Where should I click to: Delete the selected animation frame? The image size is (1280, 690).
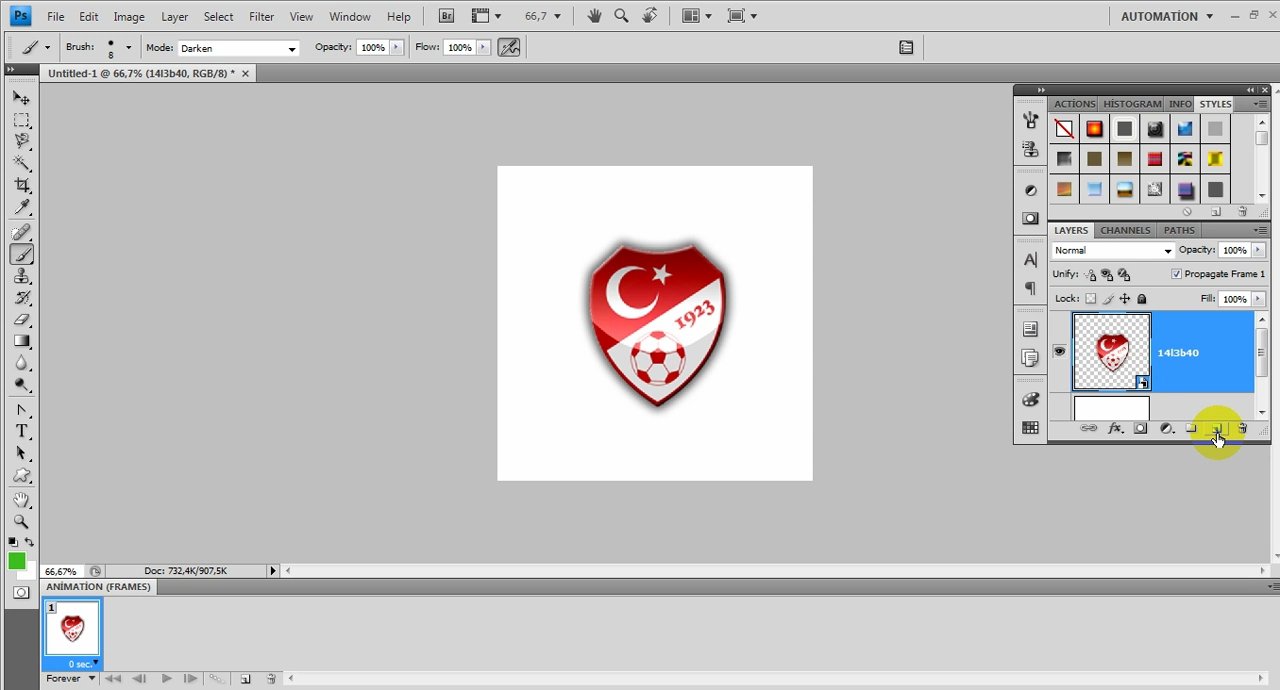click(x=271, y=679)
